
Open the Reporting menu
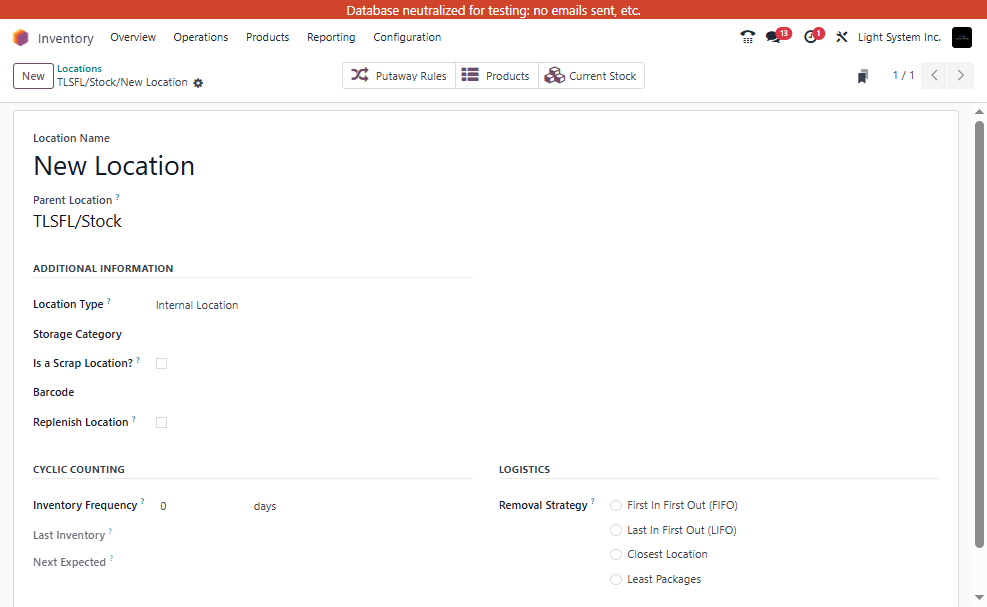[331, 37]
